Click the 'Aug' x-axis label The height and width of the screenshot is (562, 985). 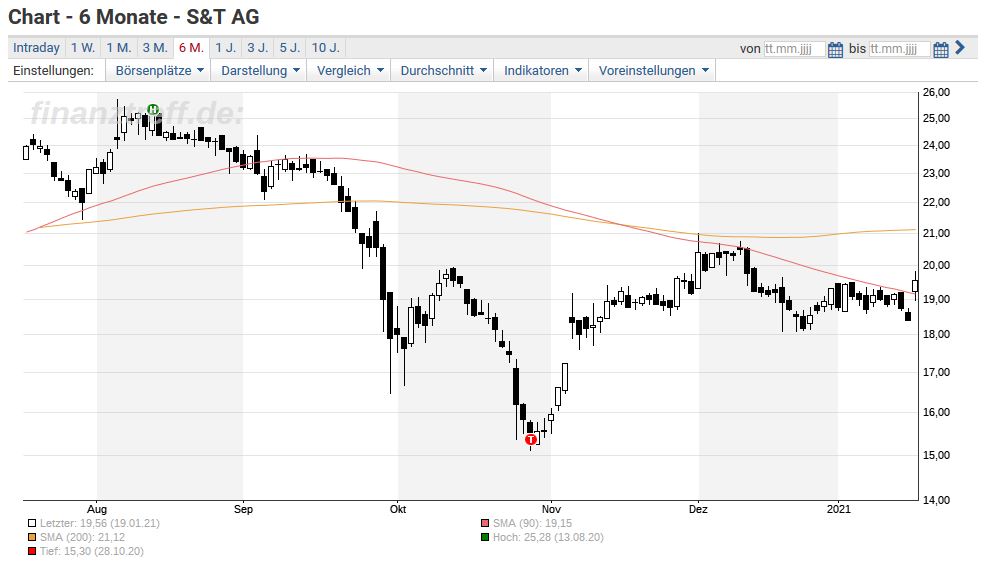97,509
